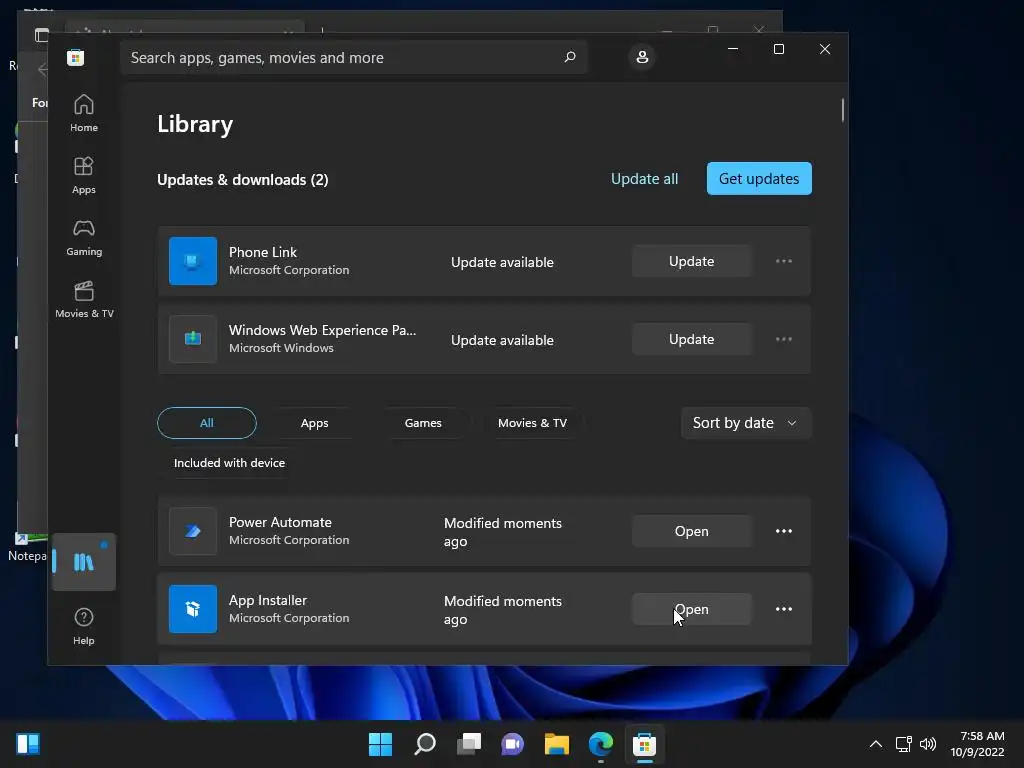Click the Power Automate app icon
Viewport: 1024px width, 768px height.
pyautogui.click(x=193, y=531)
